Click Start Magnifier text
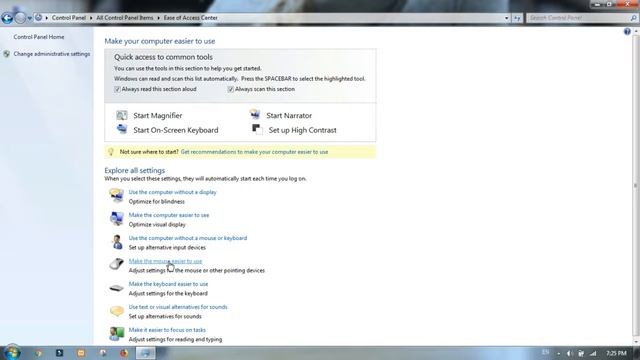 click(158, 116)
